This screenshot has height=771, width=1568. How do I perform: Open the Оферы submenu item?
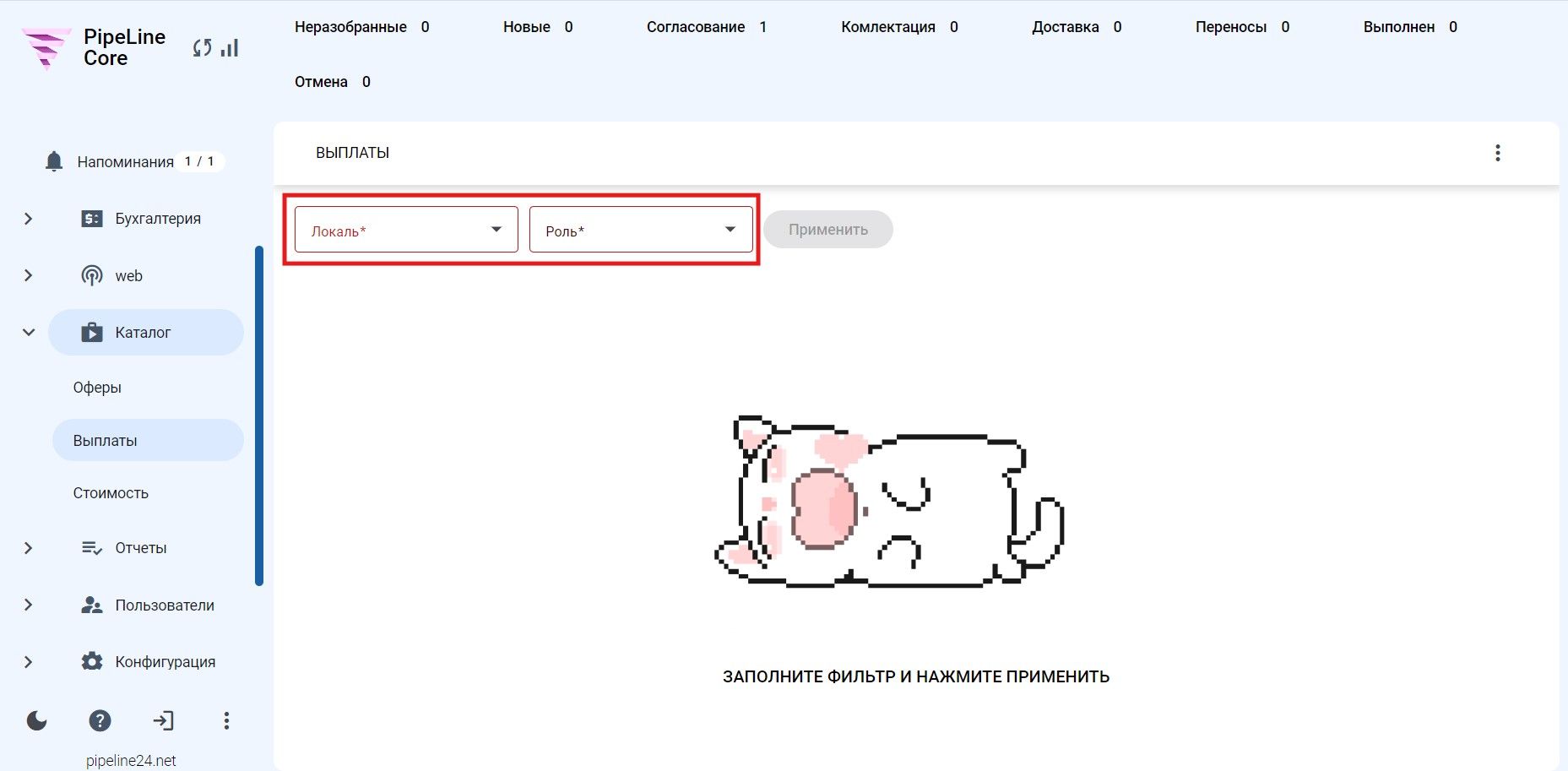pyautogui.click(x=97, y=388)
